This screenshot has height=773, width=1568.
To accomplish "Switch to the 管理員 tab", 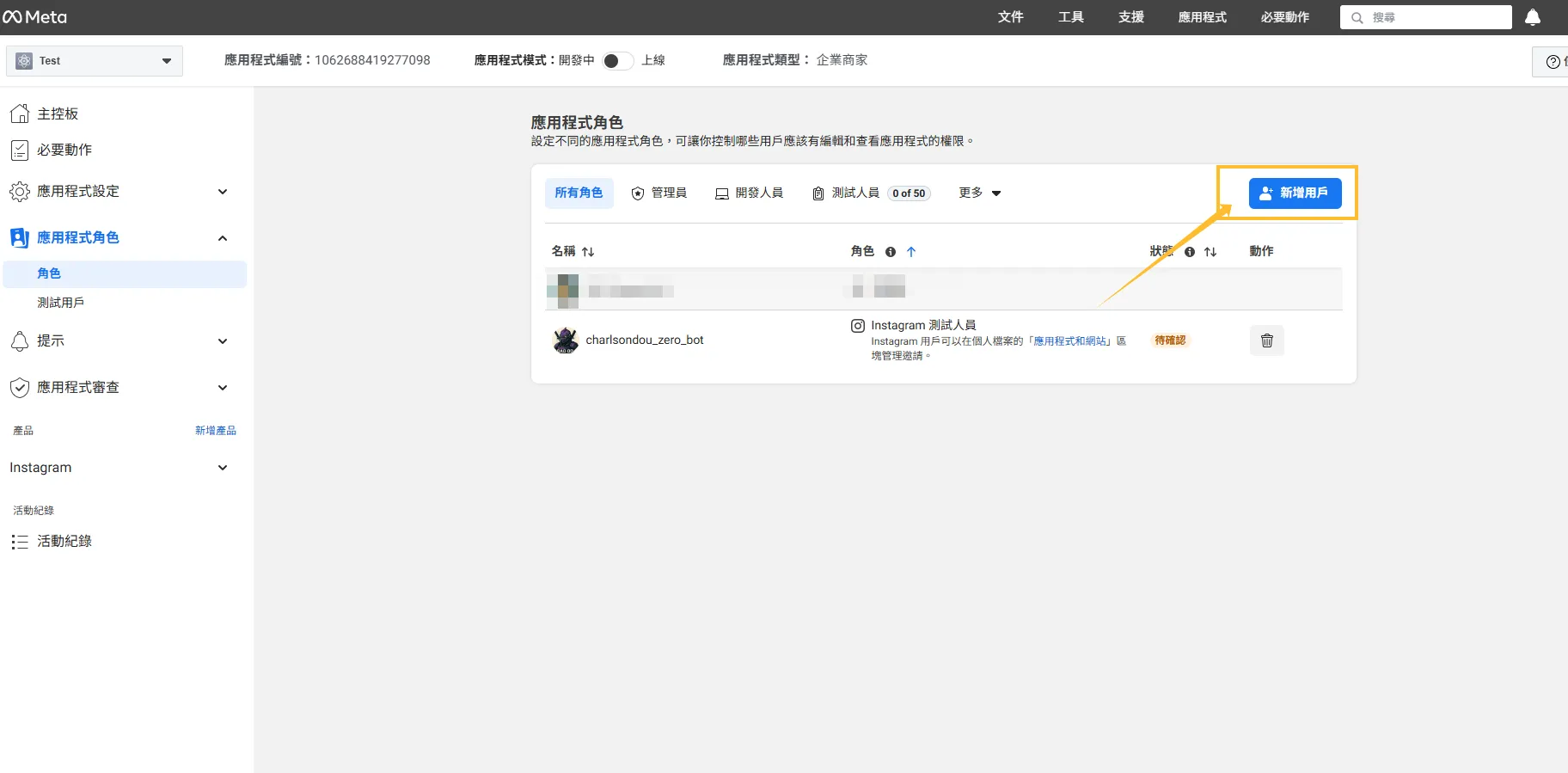I will (659, 193).
